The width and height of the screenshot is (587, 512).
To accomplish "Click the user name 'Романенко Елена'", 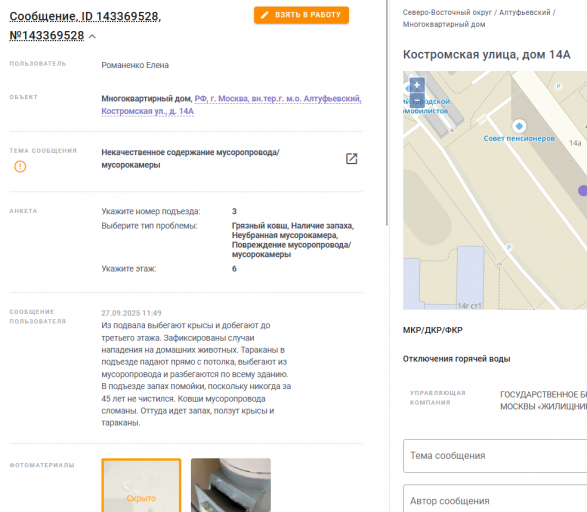I will pyautogui.click(x=135, y=65).
